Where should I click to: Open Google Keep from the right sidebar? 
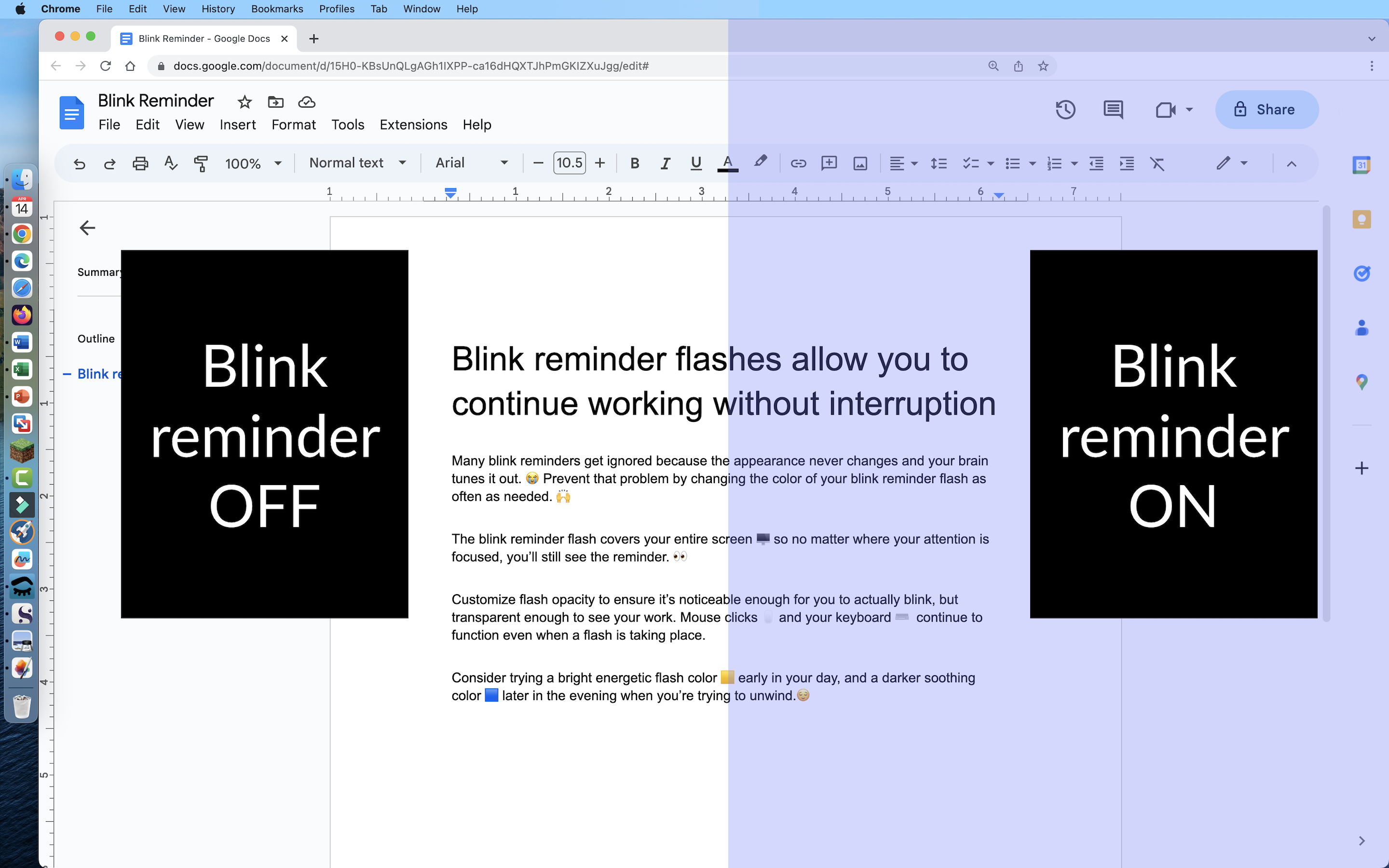click(1361, 219)
